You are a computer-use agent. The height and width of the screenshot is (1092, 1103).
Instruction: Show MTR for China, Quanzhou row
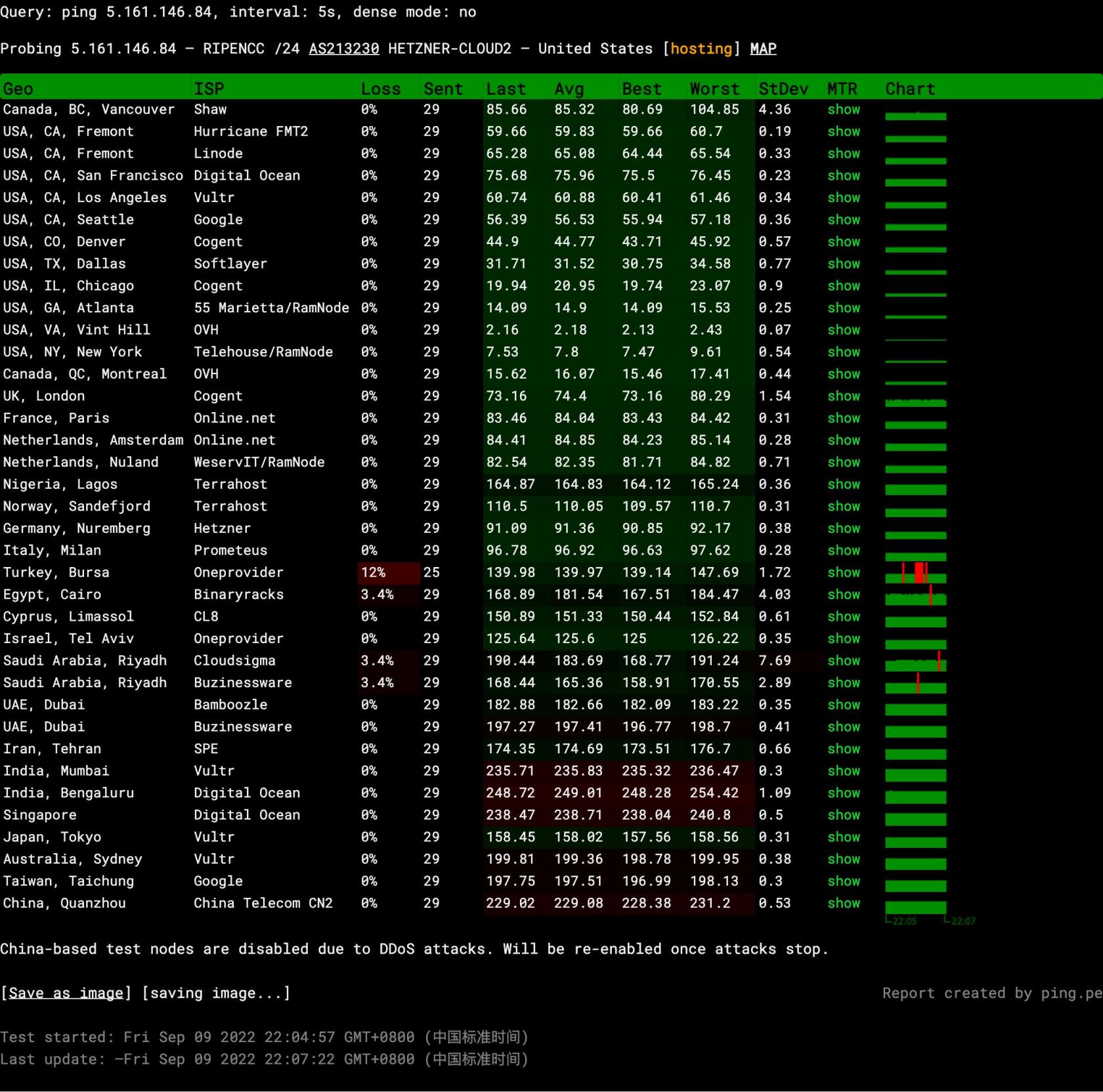[x=843, y=903]
